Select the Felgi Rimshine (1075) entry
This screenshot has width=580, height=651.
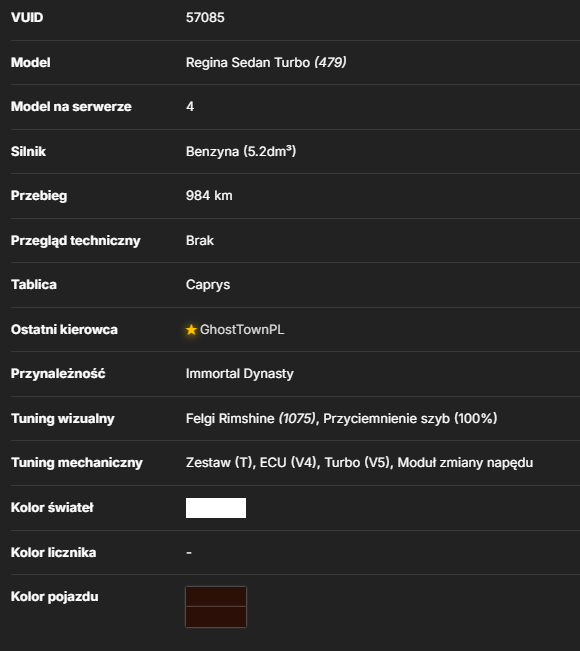pos(251,418)
